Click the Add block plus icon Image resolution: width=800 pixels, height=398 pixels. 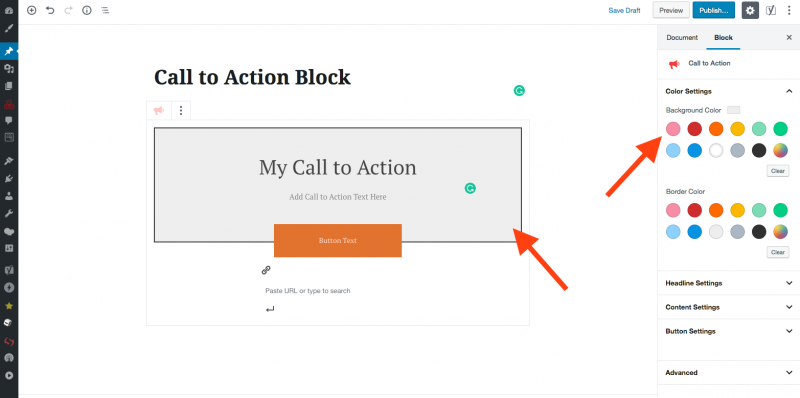pos(32,10)
